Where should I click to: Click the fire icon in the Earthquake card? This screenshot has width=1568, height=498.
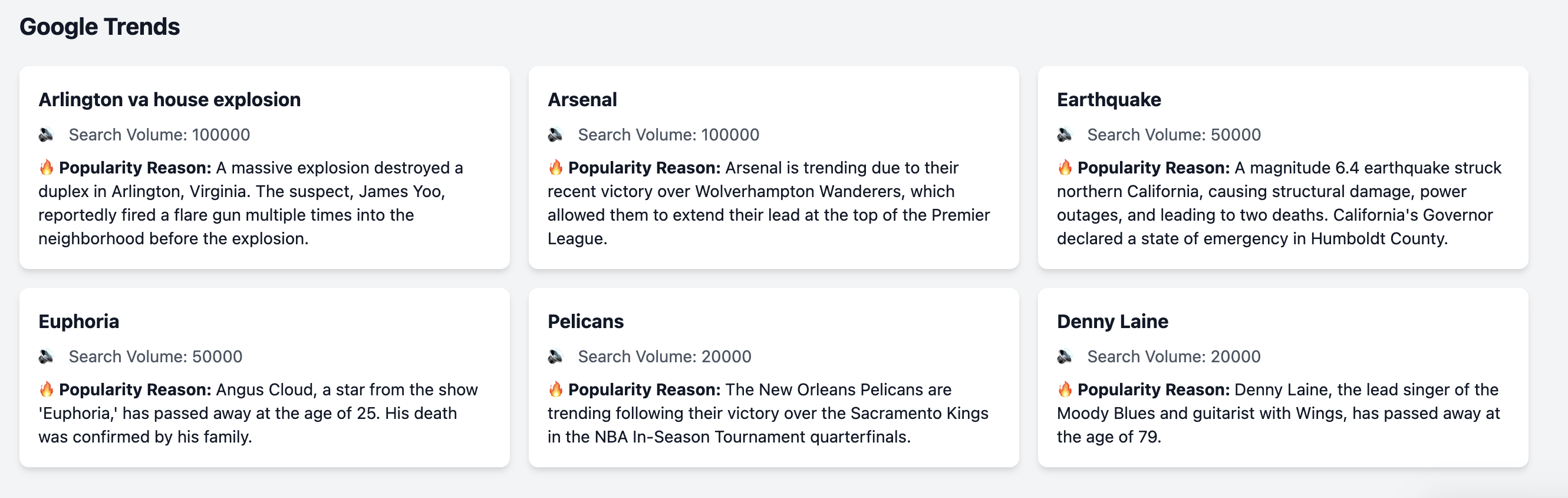[x=1065, y=168]
